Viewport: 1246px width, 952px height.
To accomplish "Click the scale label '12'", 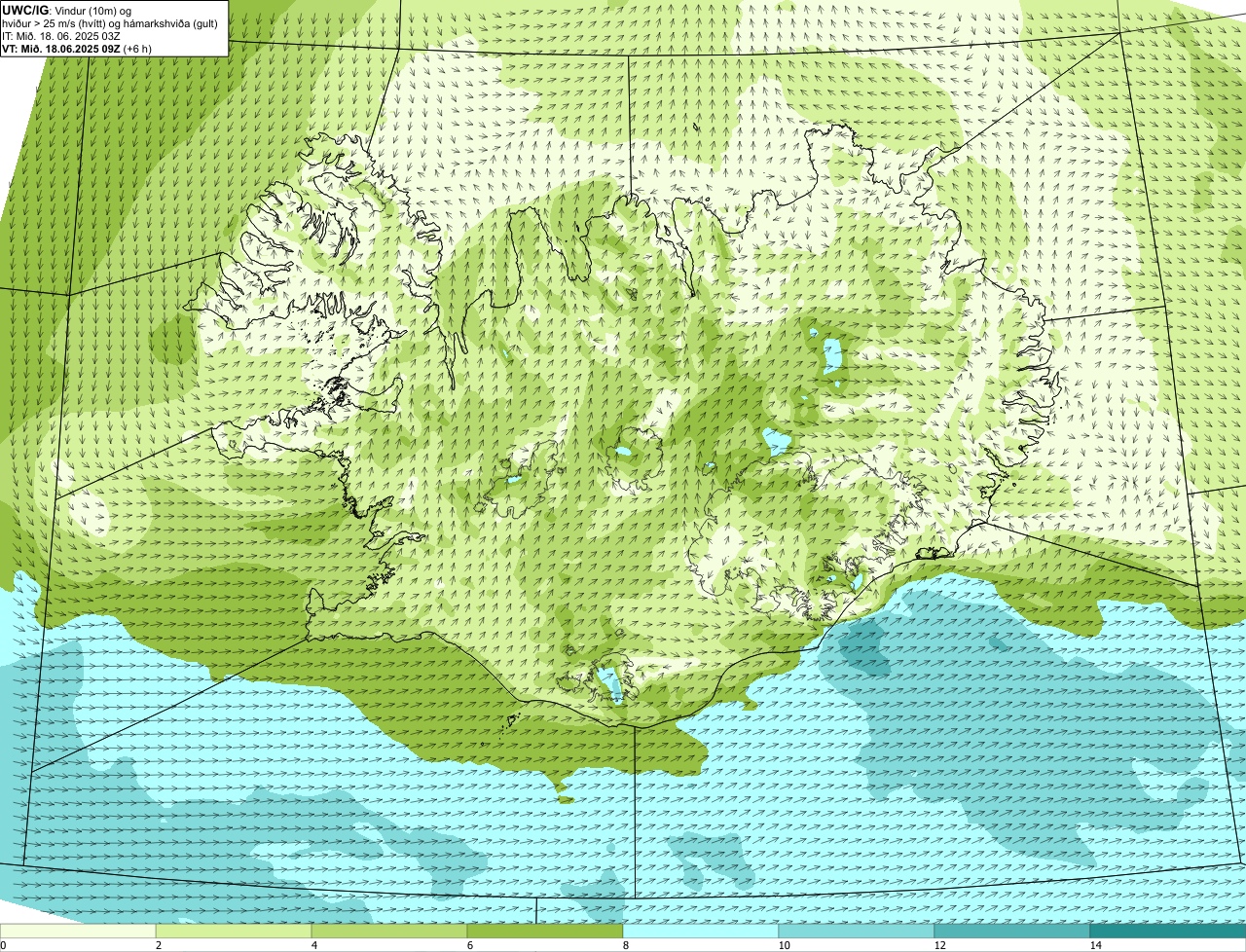I will pos(939,945).
